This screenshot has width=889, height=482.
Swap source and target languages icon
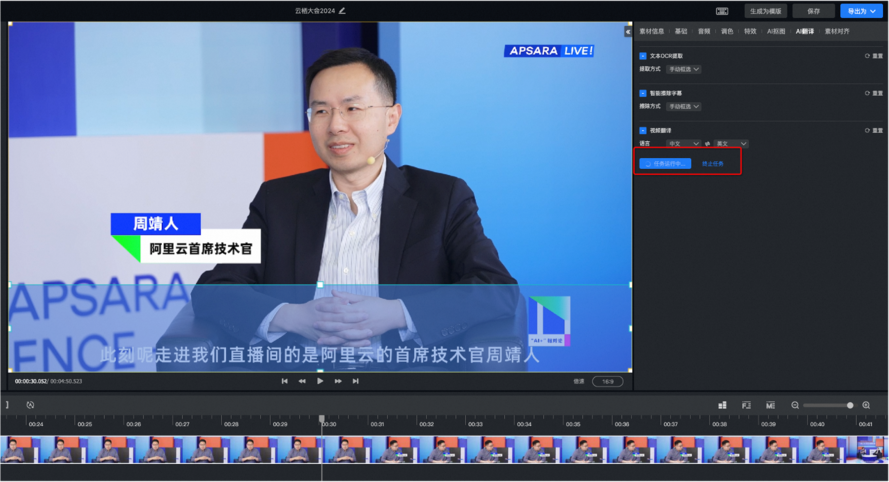[707, 144]
